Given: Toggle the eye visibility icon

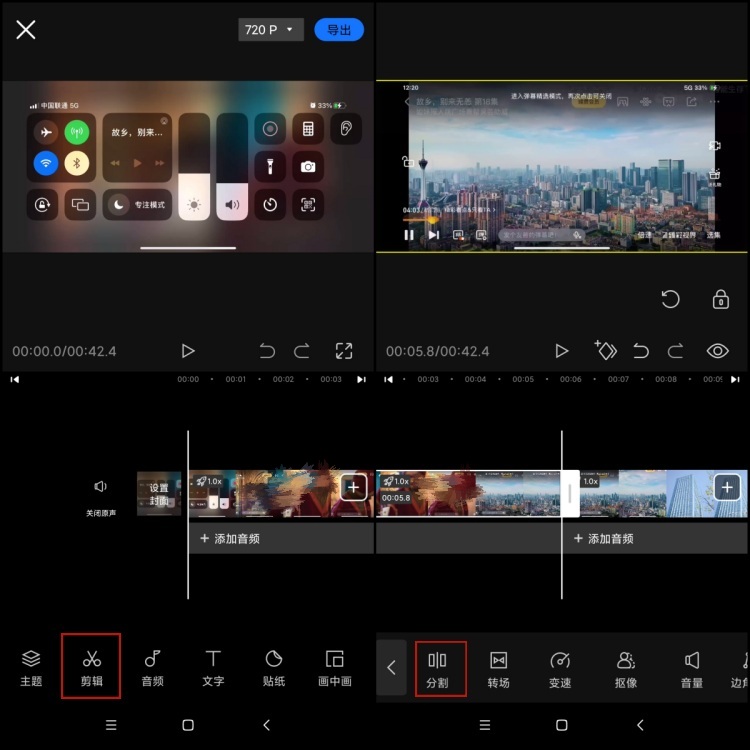Looking at the screenshot, I should coord(717,351).
